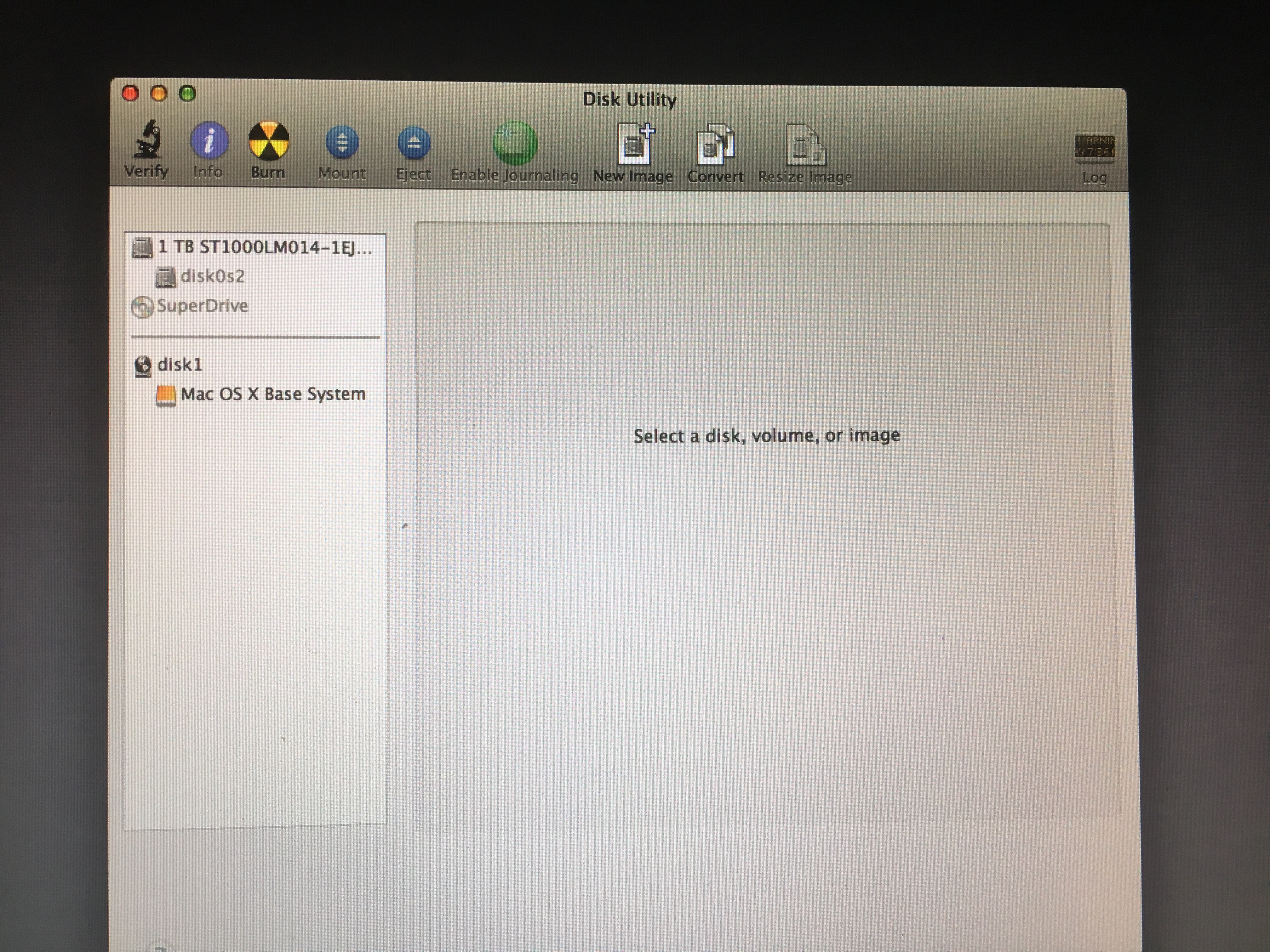This screenshot has width=1270, height=952.
Task: Select the 1 TB ST1000LM014 disk
Action: [x=264, y=247]
